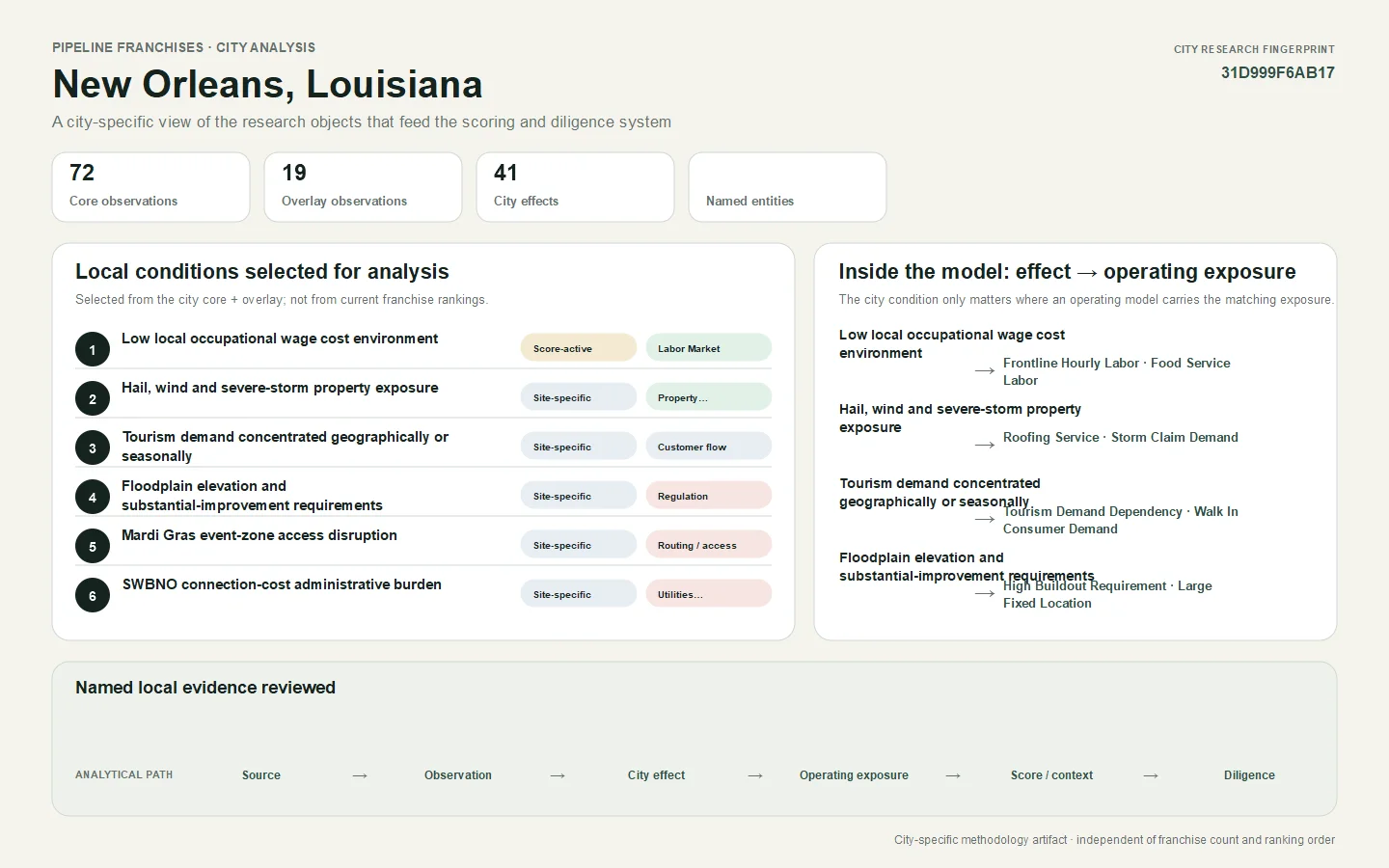The image size is (1389, 868).
Task: Click the Mardi Gras event-zone access disruption row title
Action: [x=259, y=535]
